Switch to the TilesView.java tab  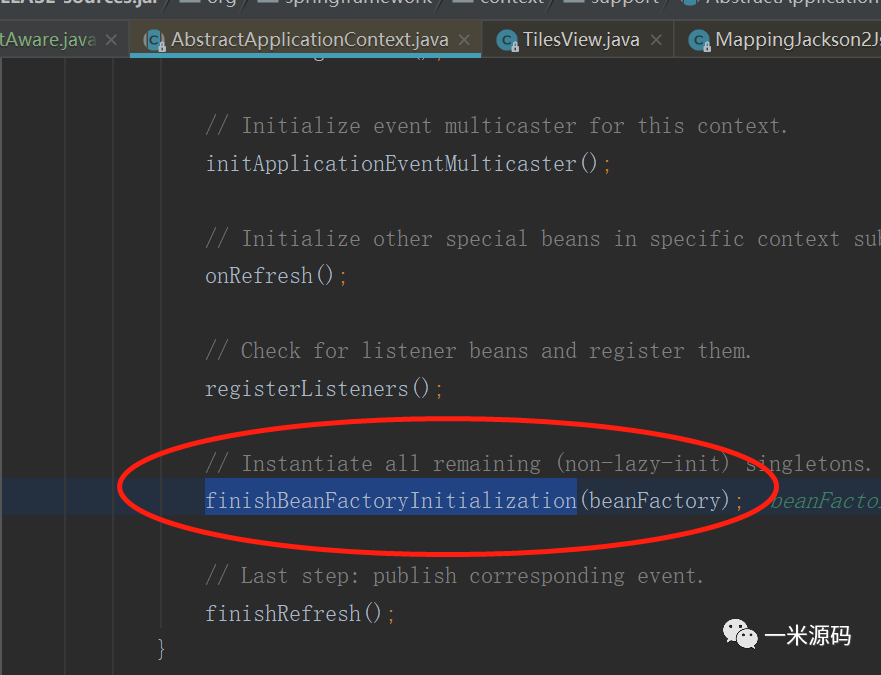click(580, 41)
